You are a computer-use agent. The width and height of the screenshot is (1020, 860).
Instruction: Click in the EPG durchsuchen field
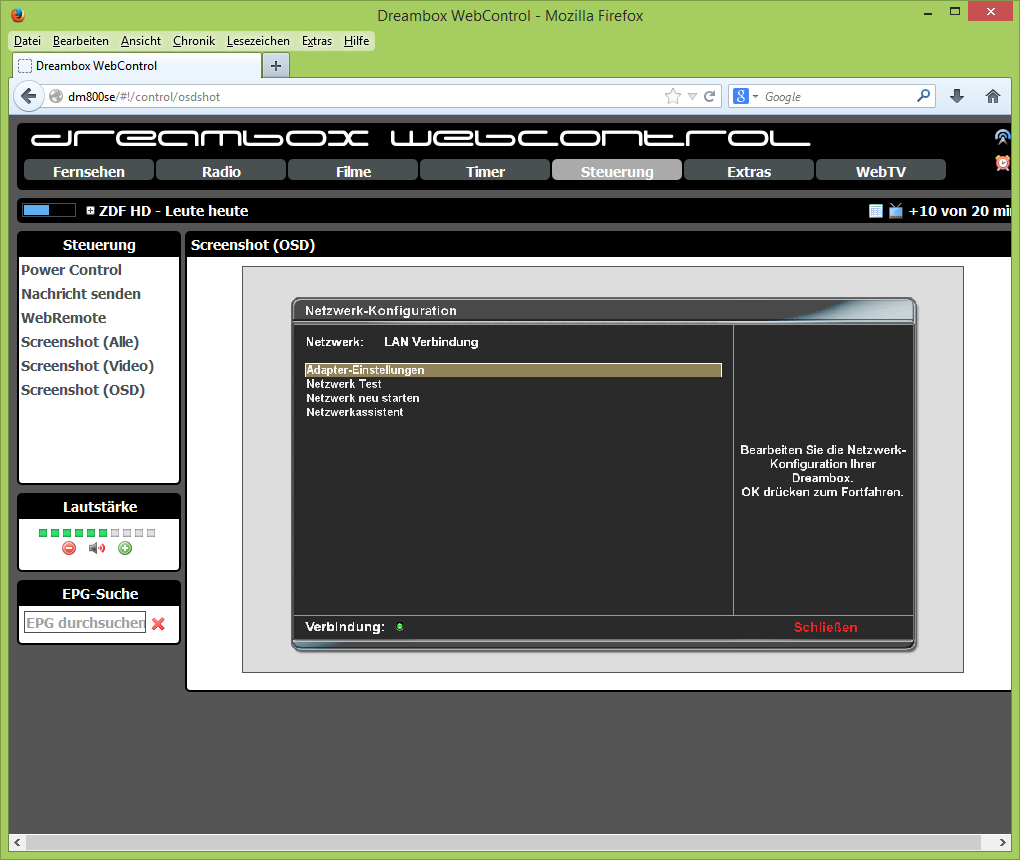(85, 623)
